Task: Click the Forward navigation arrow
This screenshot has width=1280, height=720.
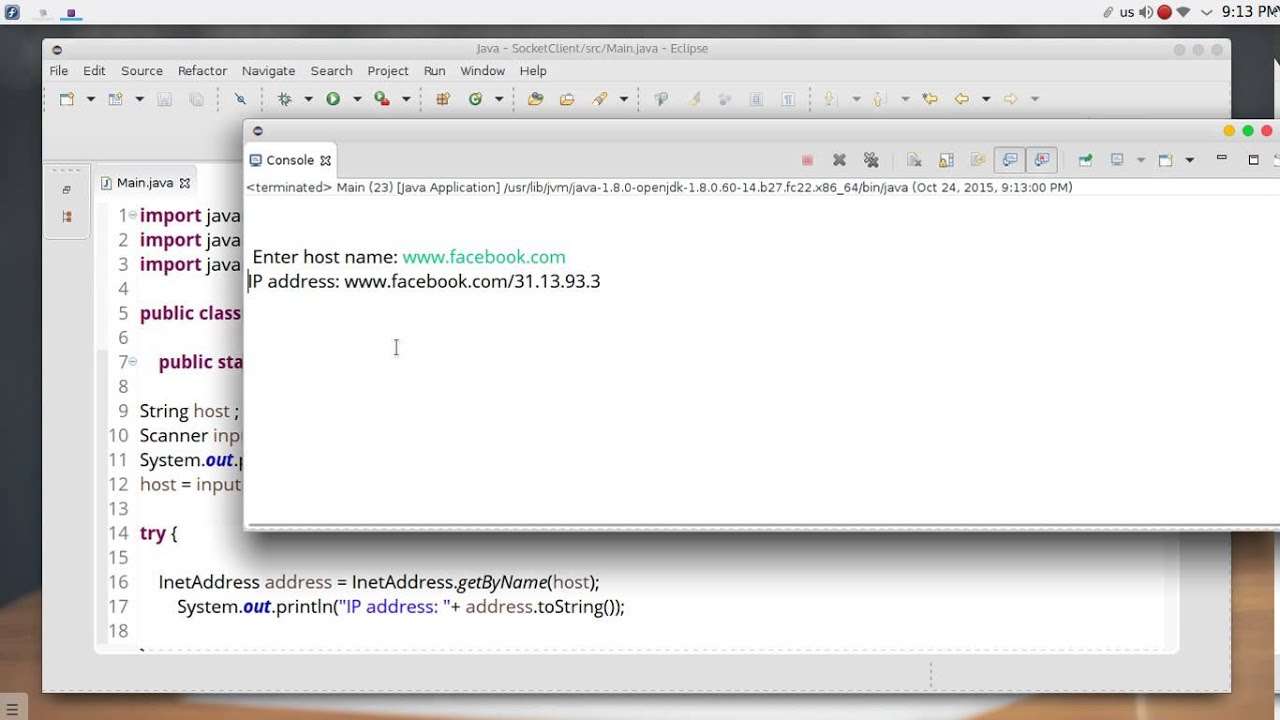Action: coord(1010,99)
